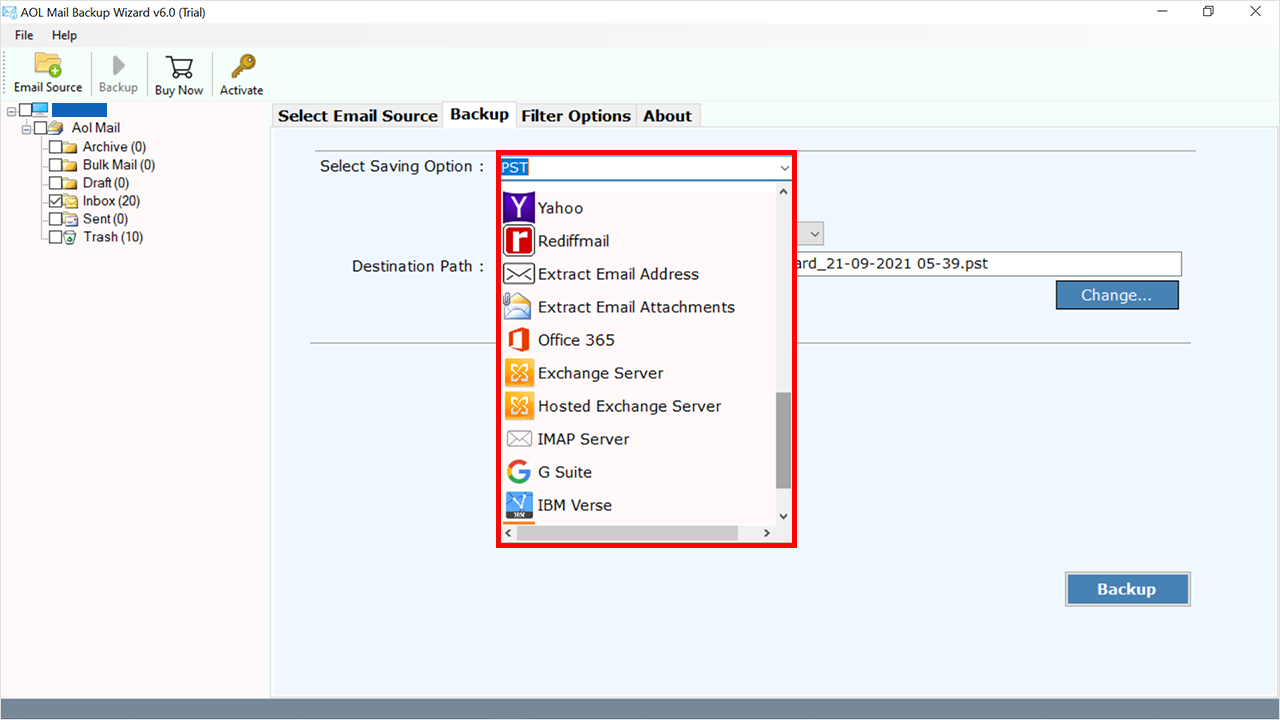Uncheck the Inbox (20) checkbox
This screenshot has height=720, width=1280.
click(55, 201)
